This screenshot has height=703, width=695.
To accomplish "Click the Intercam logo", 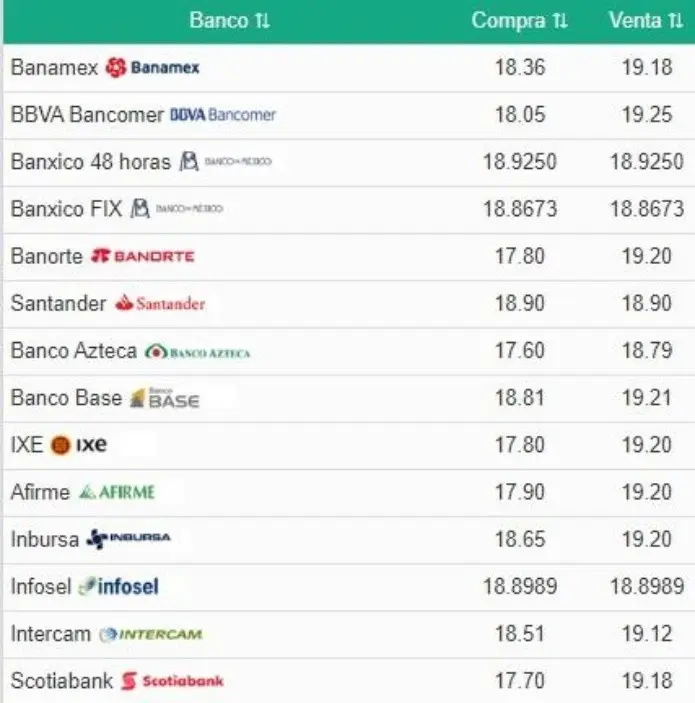I will [x=151, y=634].
